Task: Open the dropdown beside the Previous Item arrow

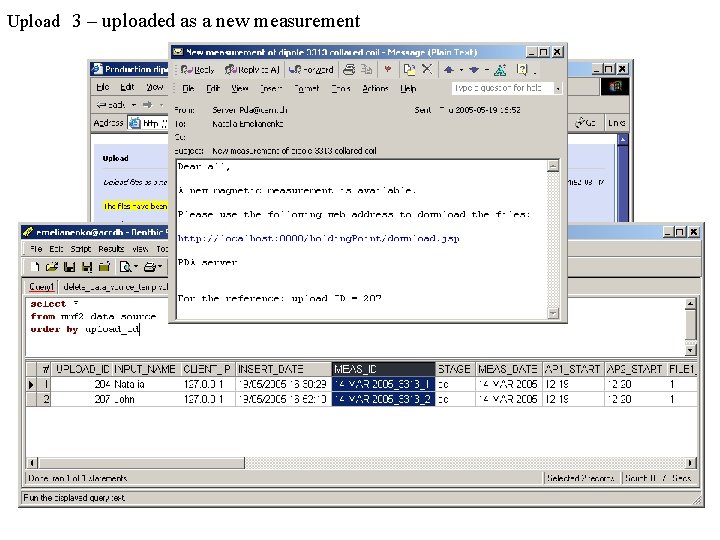Action: (x=461, y=70)
